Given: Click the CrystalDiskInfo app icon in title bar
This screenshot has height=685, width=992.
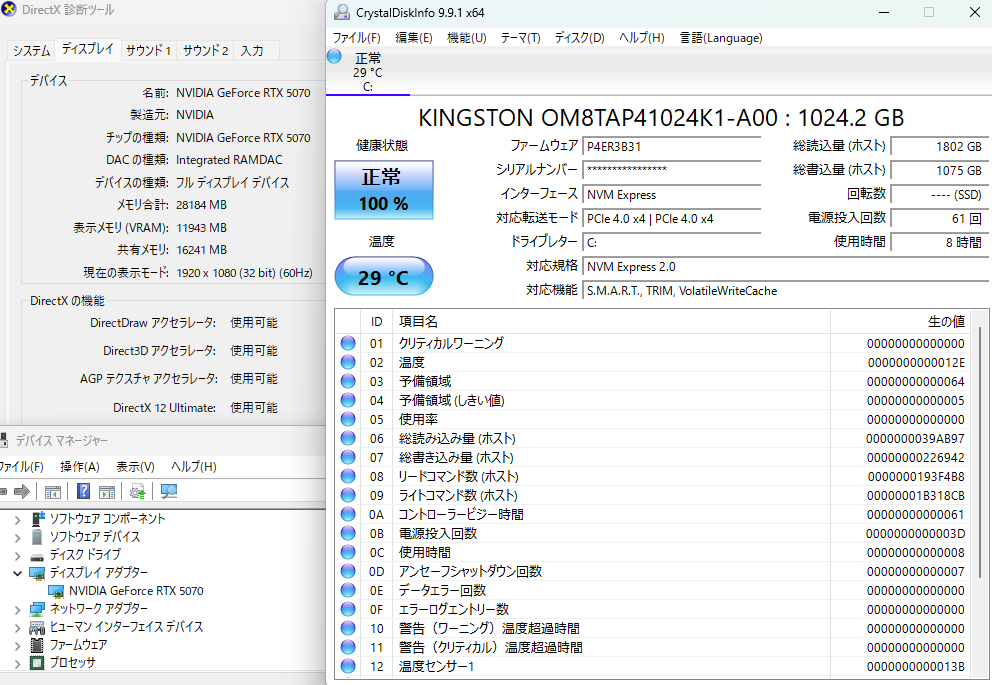Looking at the screenshot, I should tap(342, 12).
